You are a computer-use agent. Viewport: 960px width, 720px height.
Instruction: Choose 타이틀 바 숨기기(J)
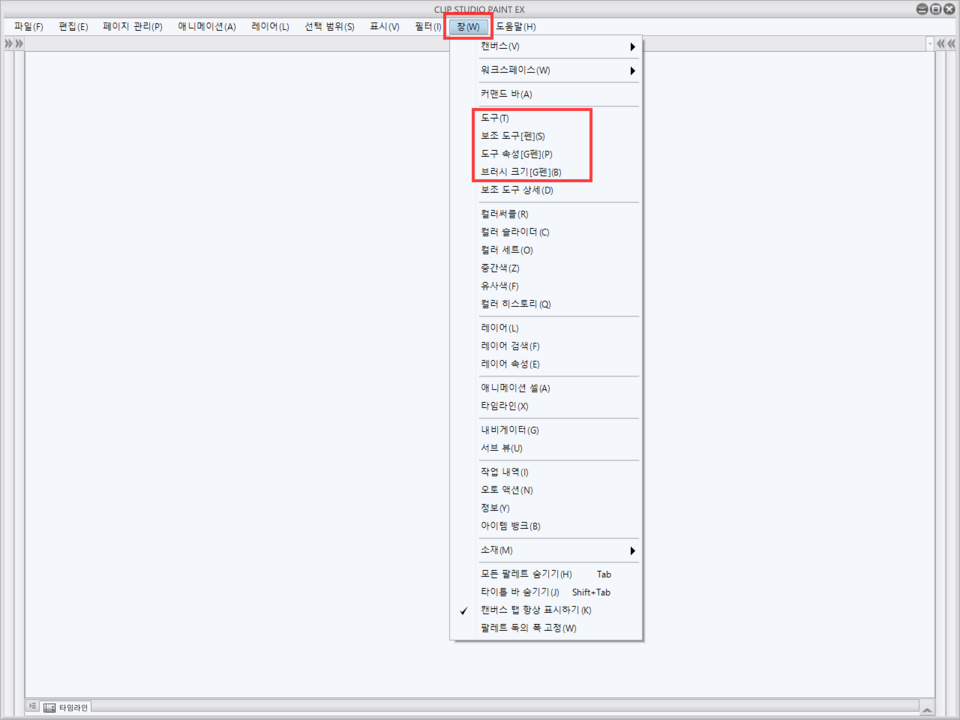pos(558,592)
